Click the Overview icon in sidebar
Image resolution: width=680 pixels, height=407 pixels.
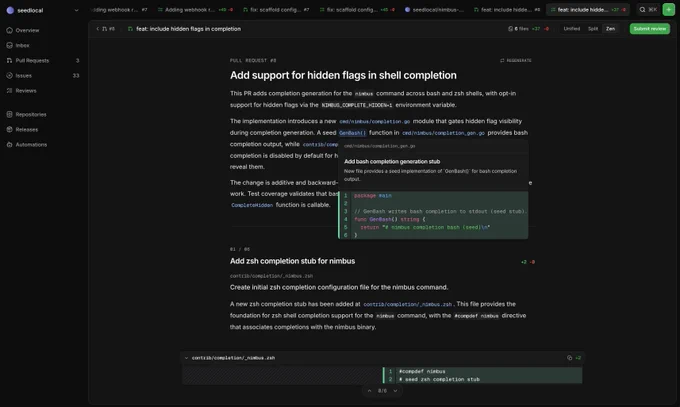pos(10,30)
